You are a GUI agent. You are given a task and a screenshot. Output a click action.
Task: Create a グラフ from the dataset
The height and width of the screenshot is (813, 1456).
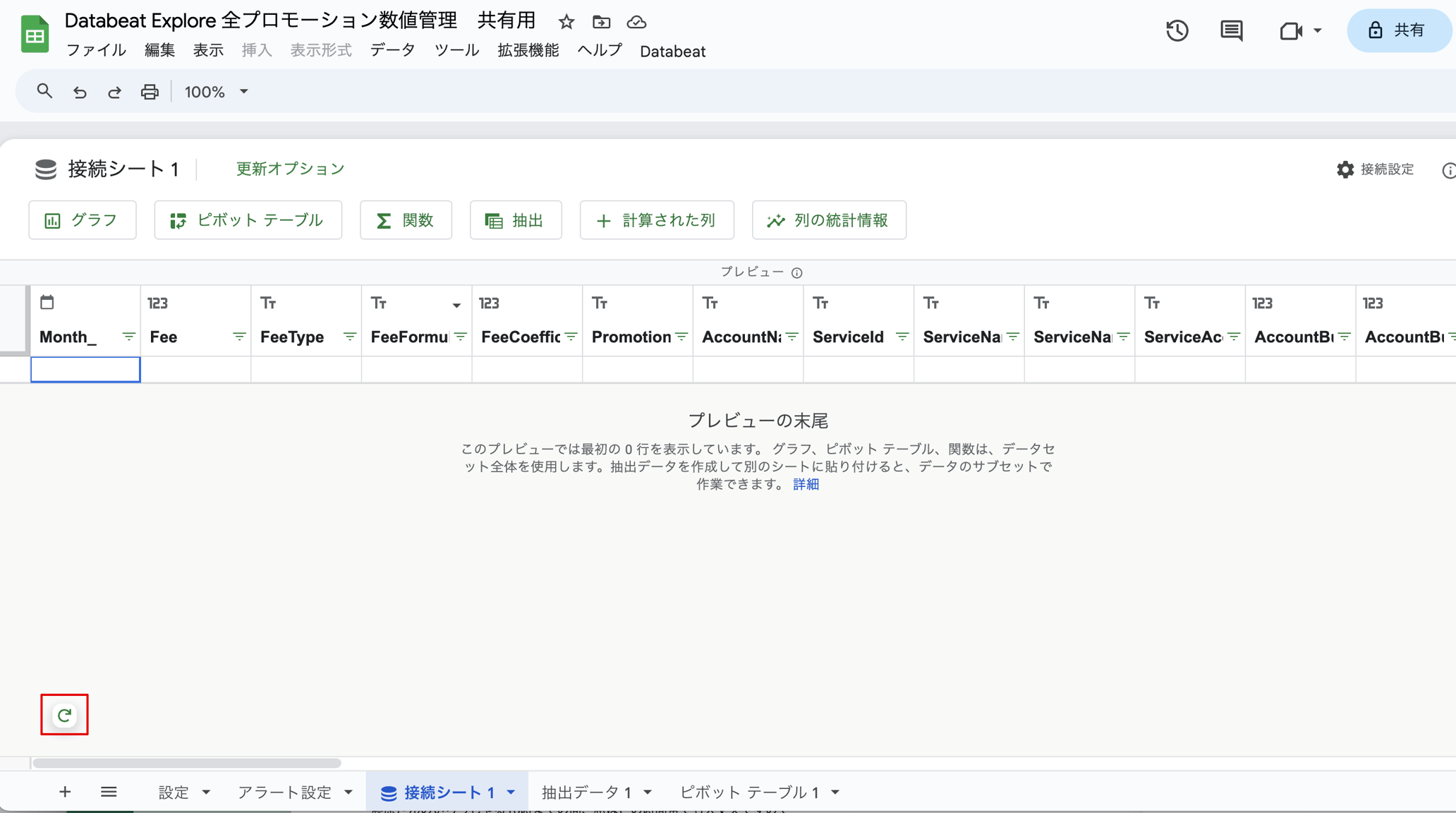(x=82, y=219)
